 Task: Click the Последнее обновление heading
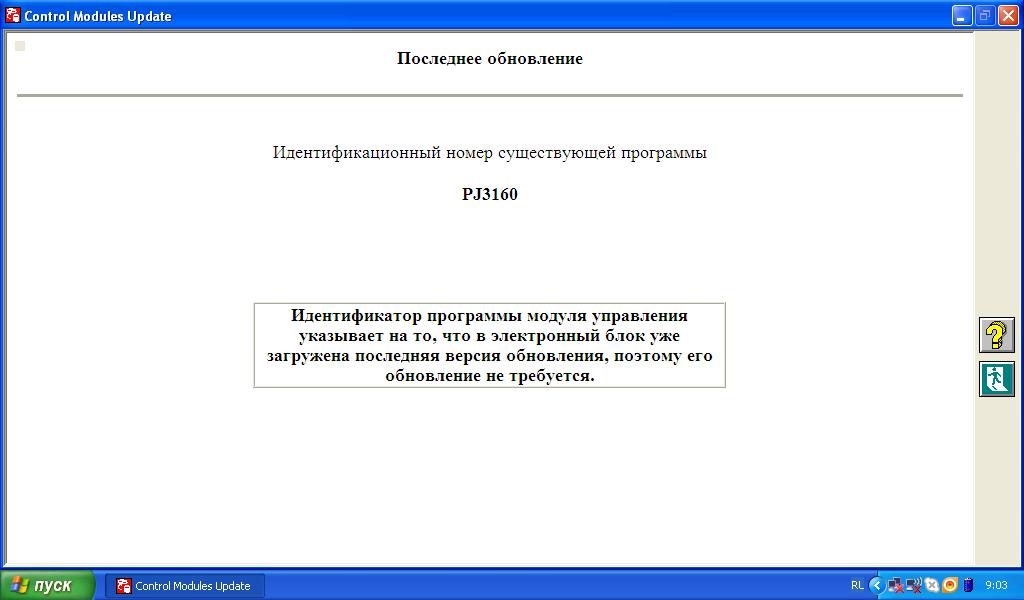pos(489,58)
